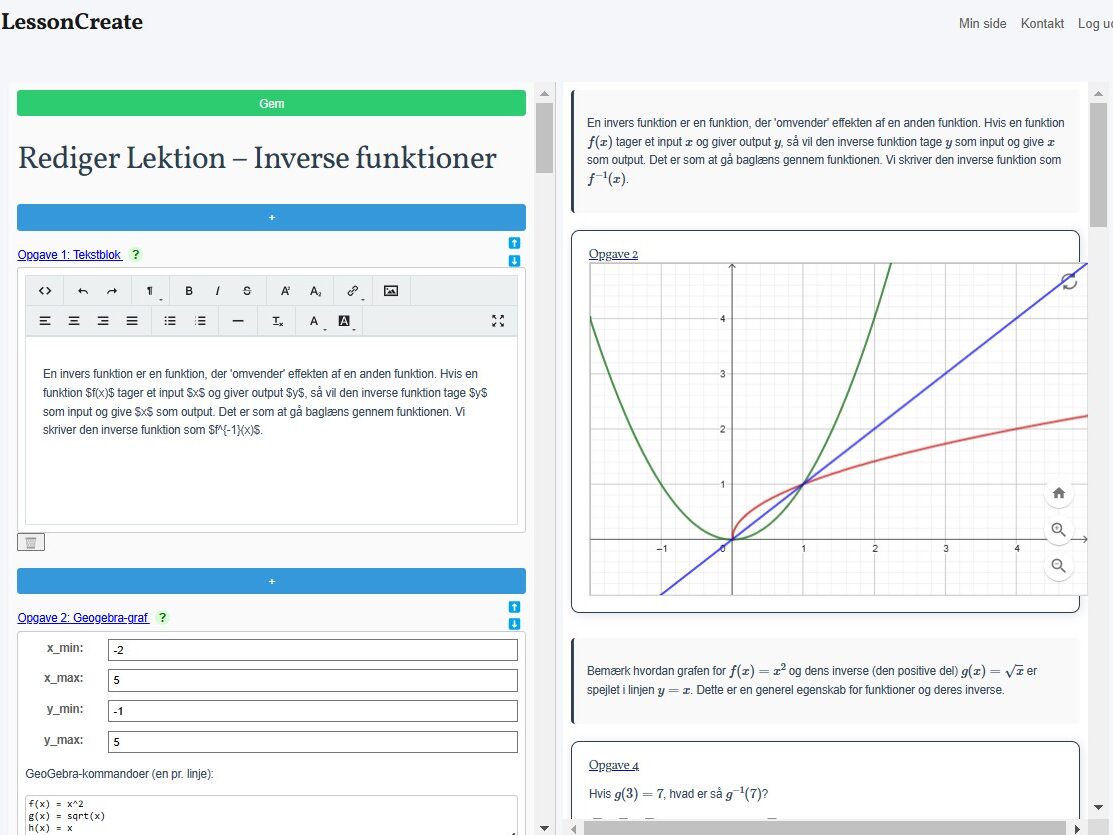The image size is (1113, 835).
Task: Toggle the source code view icon
Action: [45, 291]
